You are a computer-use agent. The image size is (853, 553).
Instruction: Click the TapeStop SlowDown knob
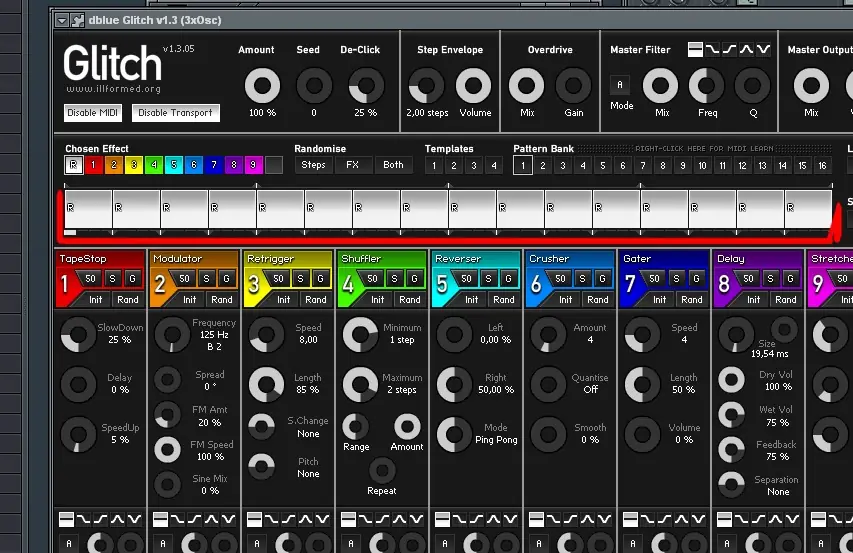[78, 334]
